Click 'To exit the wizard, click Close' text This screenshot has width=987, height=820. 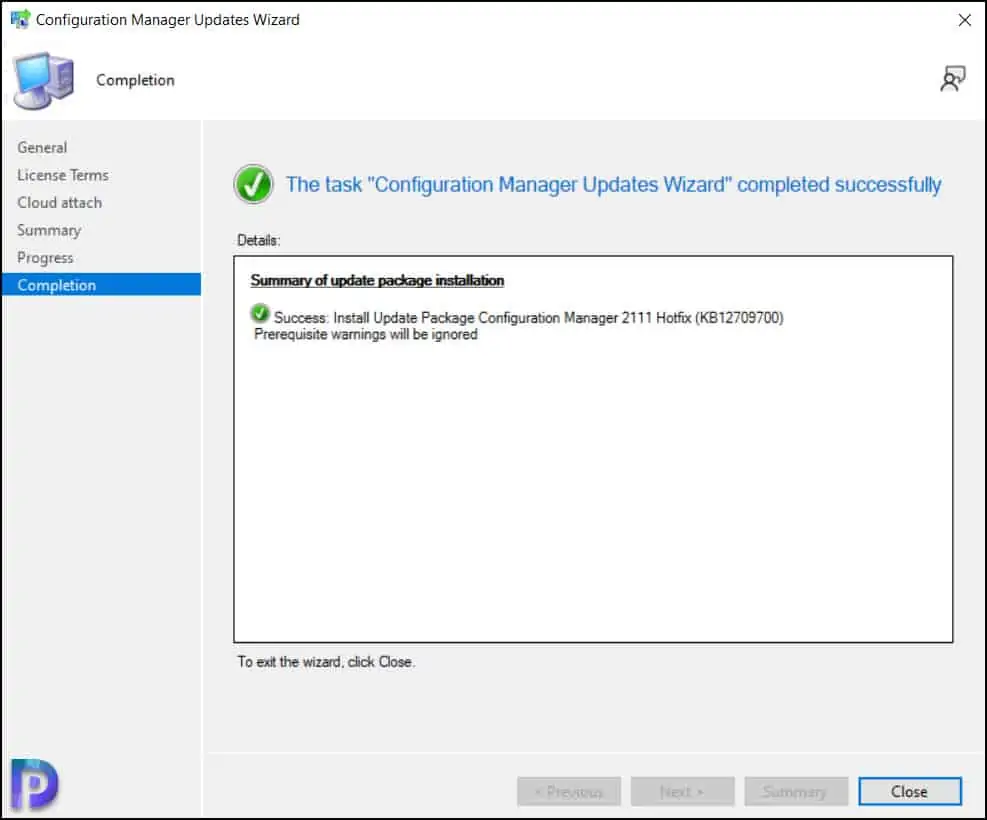point(326,661)
